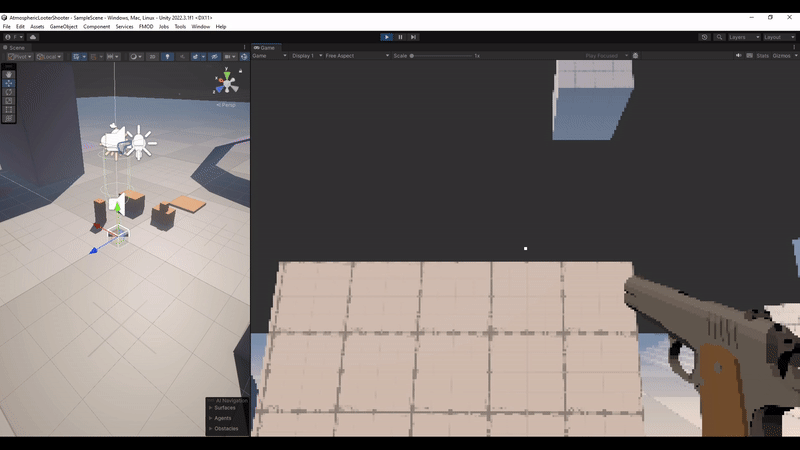Open the GameObject menu
The image size is (800, 450).
point(63,26)
